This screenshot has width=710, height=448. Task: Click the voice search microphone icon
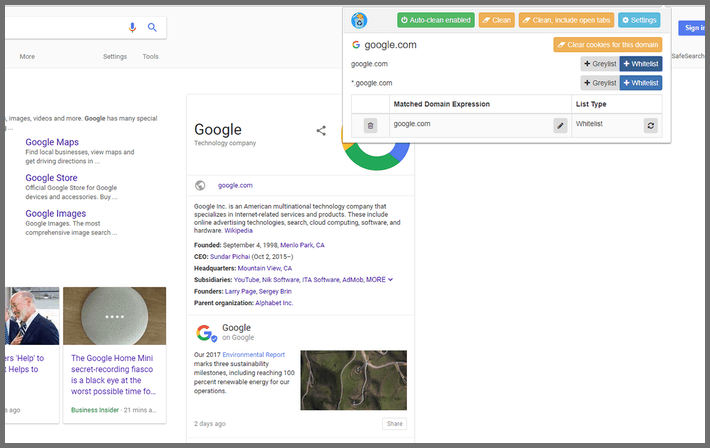132,28
